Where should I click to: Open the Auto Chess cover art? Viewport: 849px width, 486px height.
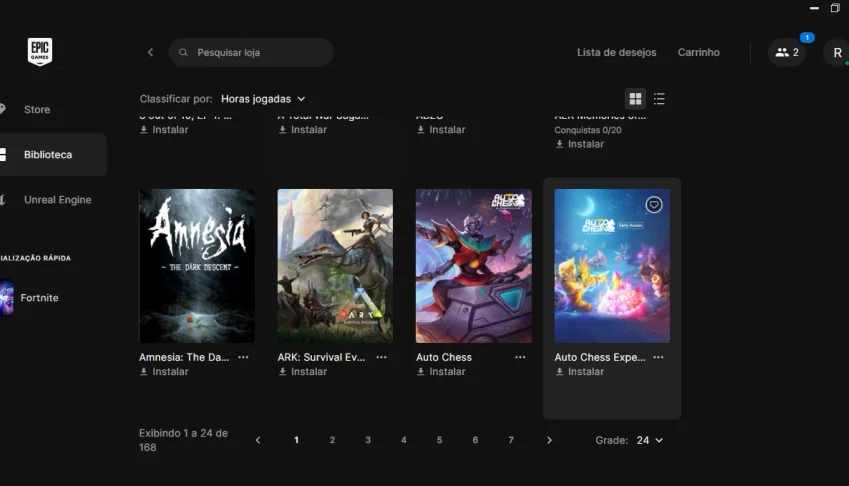click(x=474, y=266)
